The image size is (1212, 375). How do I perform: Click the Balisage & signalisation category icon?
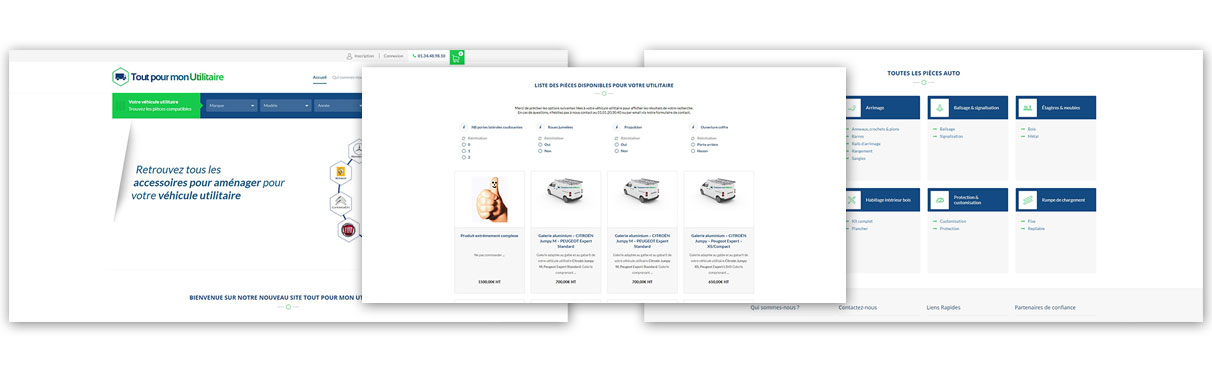[x=939, y=108]
